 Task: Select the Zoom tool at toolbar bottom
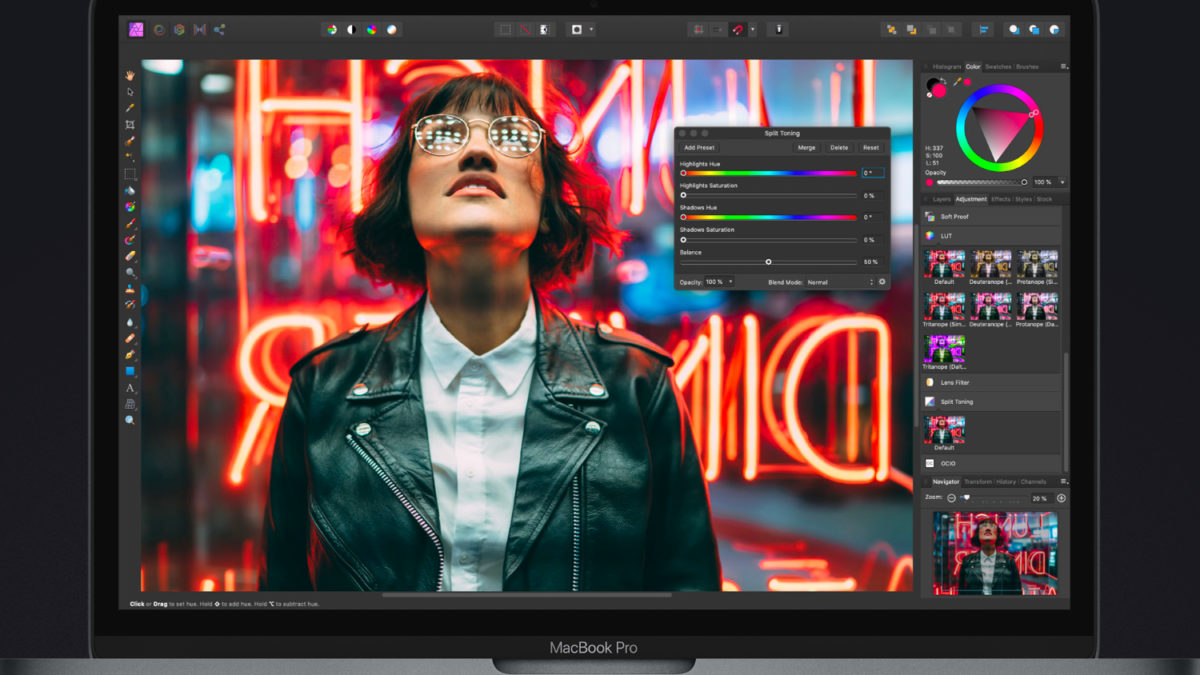point(131,419)
